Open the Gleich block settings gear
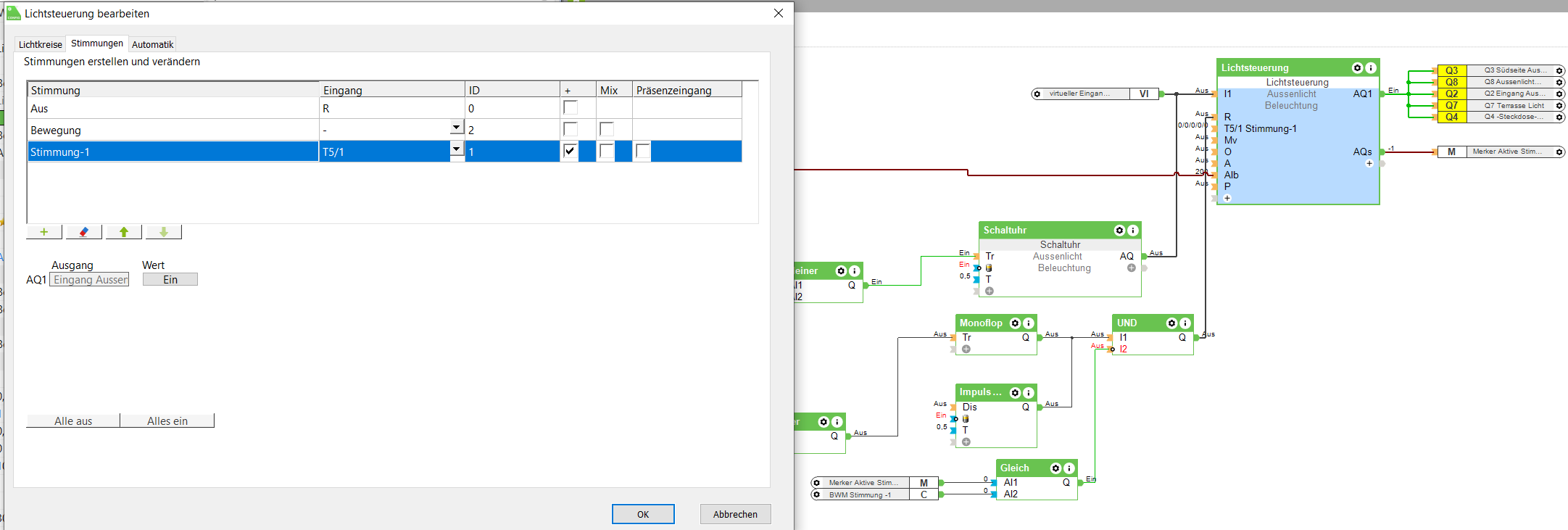This screenshot has width=1568, height=530. tap(1055, 468)
